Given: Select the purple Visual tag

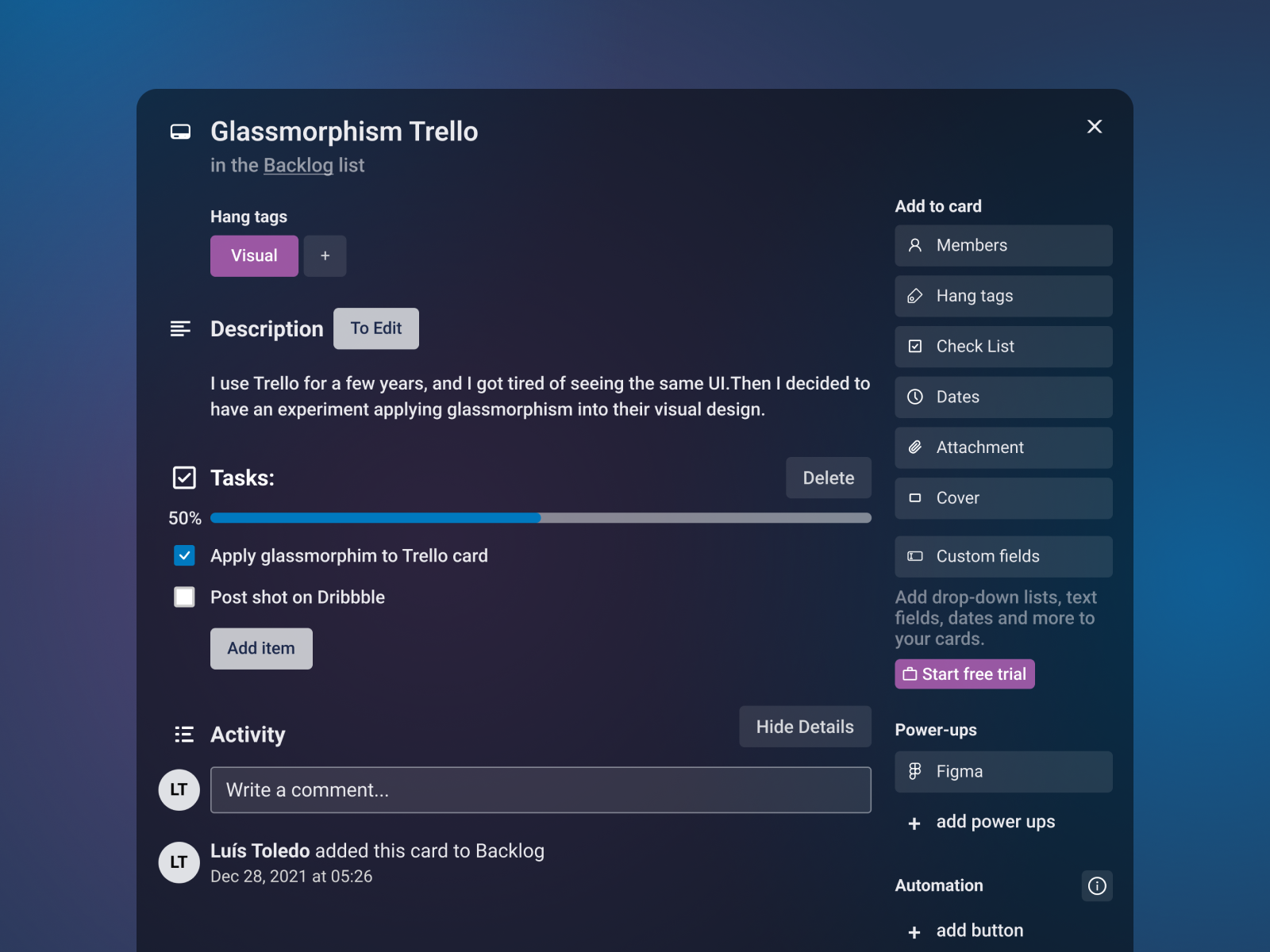Looking at the screenshot, I should pyautogui.click(x=254, y=255).
